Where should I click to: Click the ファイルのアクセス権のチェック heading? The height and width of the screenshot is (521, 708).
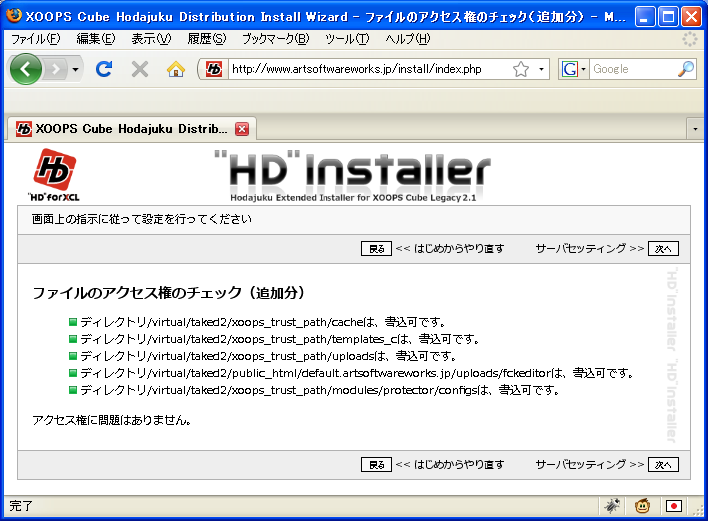pos(169,293)
